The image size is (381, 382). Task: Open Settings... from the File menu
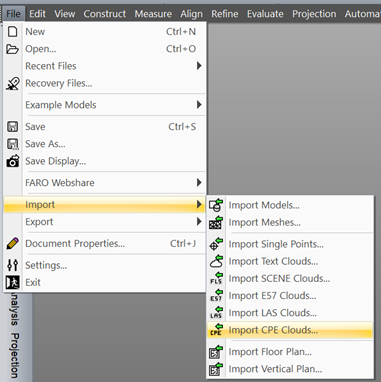point(105,265)
